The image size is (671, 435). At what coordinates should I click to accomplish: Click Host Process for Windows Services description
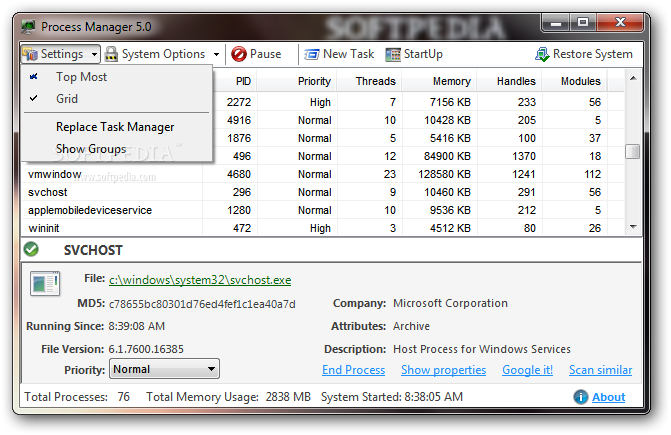(x=482, y=349)
